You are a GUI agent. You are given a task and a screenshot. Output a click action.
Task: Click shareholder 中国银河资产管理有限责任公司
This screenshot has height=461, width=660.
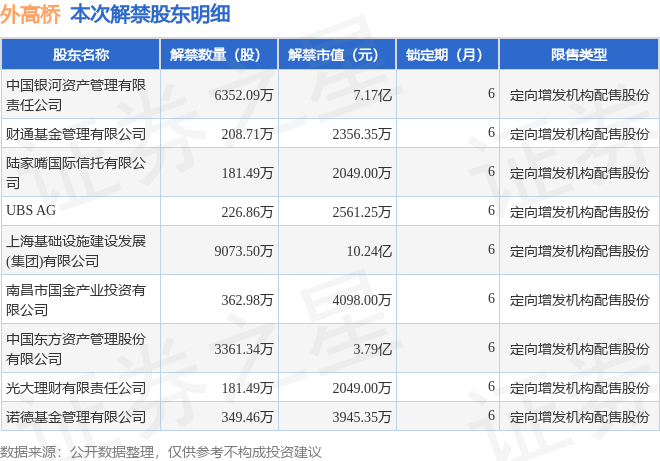(x=76, y=95)
